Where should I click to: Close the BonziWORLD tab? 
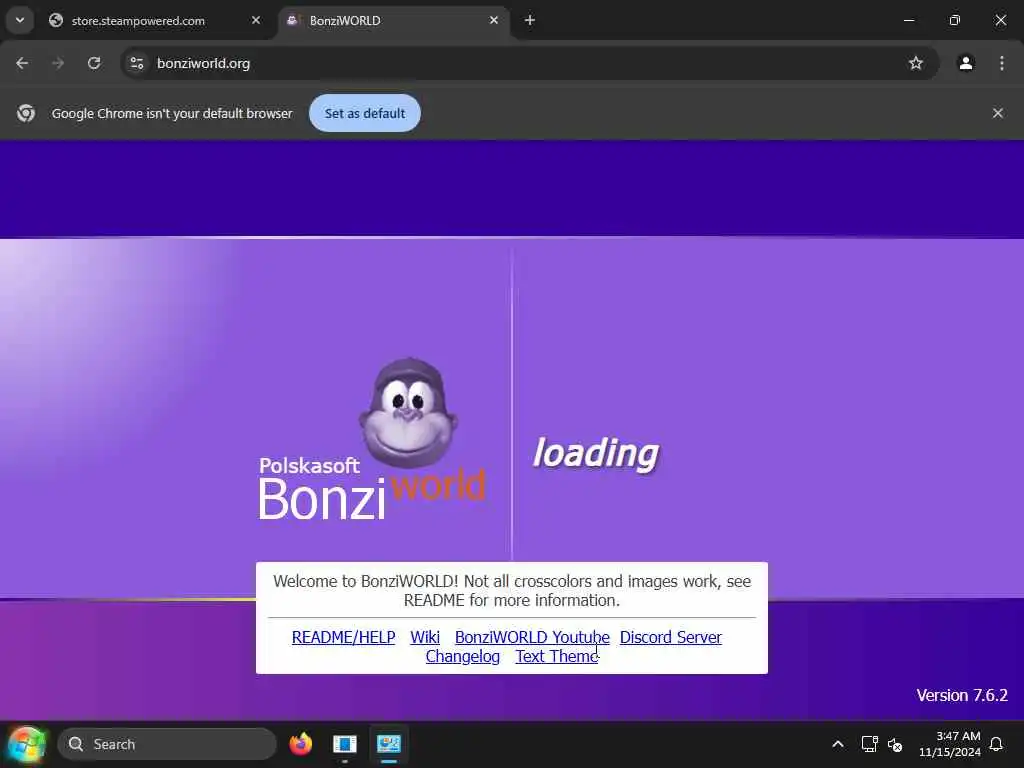[494, 20]
